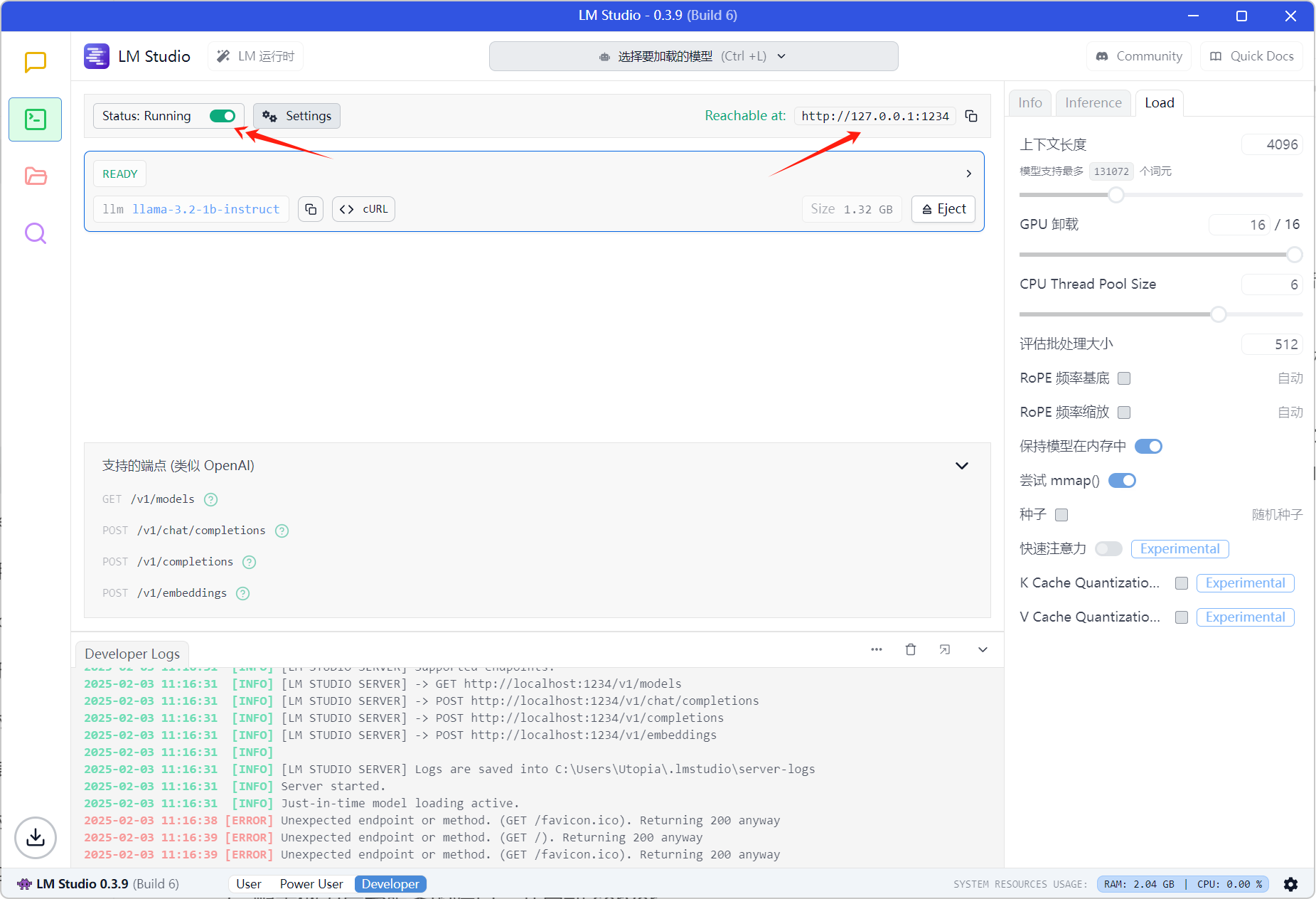
Task: Click the LM Studio logo icon
Action: point(97,56)
